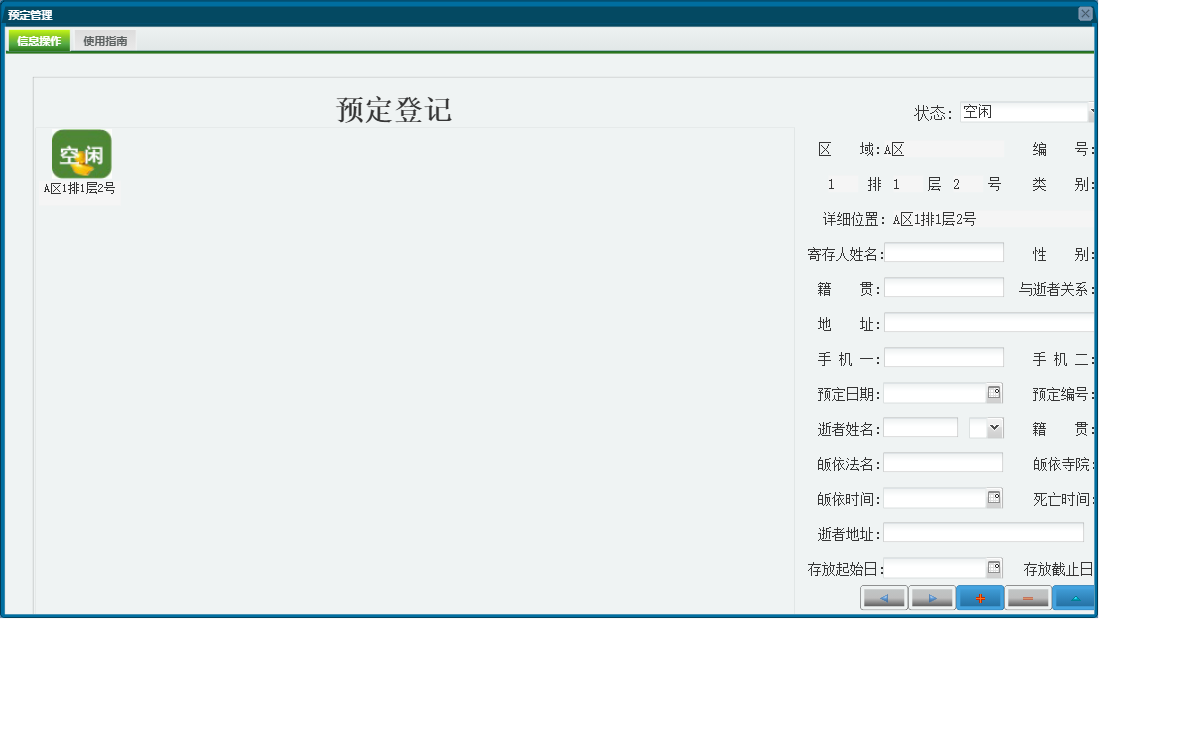Viewport: 1185px width, 742px height.
Task: Open the 状态 dropdown showing 空闲
Action: 1025,112
